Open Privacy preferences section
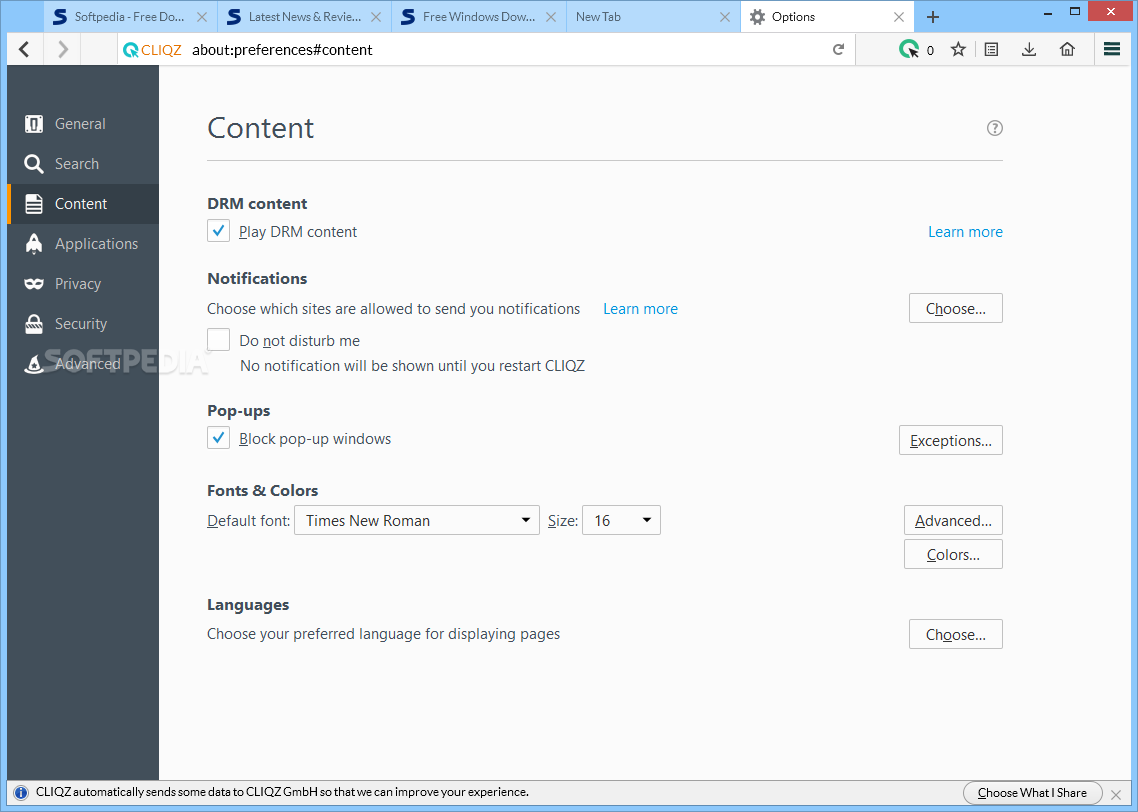 click(x=83, y=284)
